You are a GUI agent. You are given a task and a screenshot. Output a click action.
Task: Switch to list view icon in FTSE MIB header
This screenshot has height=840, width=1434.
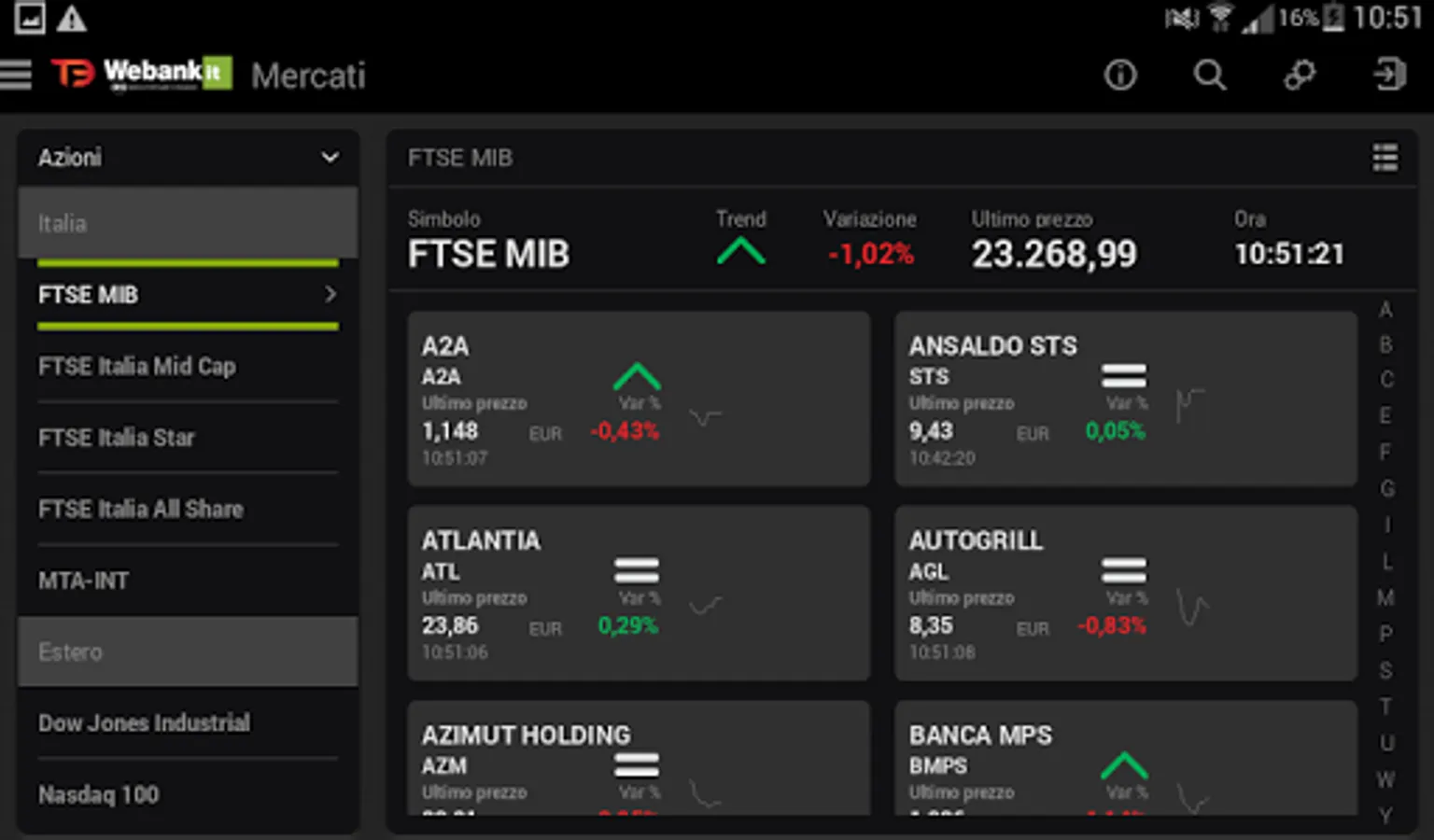1385,158
